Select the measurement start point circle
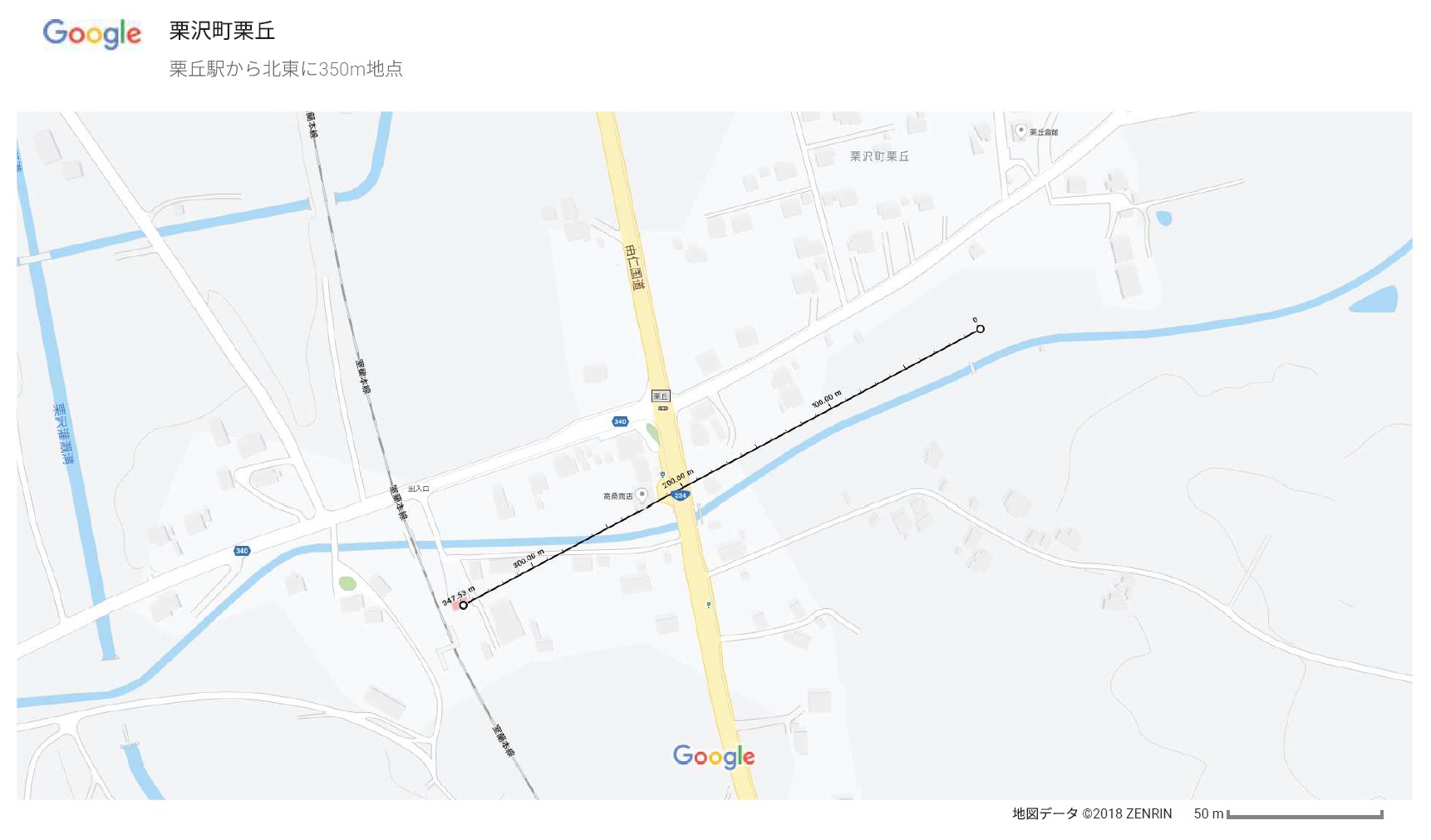Image resolution: width=1431 pixels, height=840 pixels. click(x=981, y=329)
